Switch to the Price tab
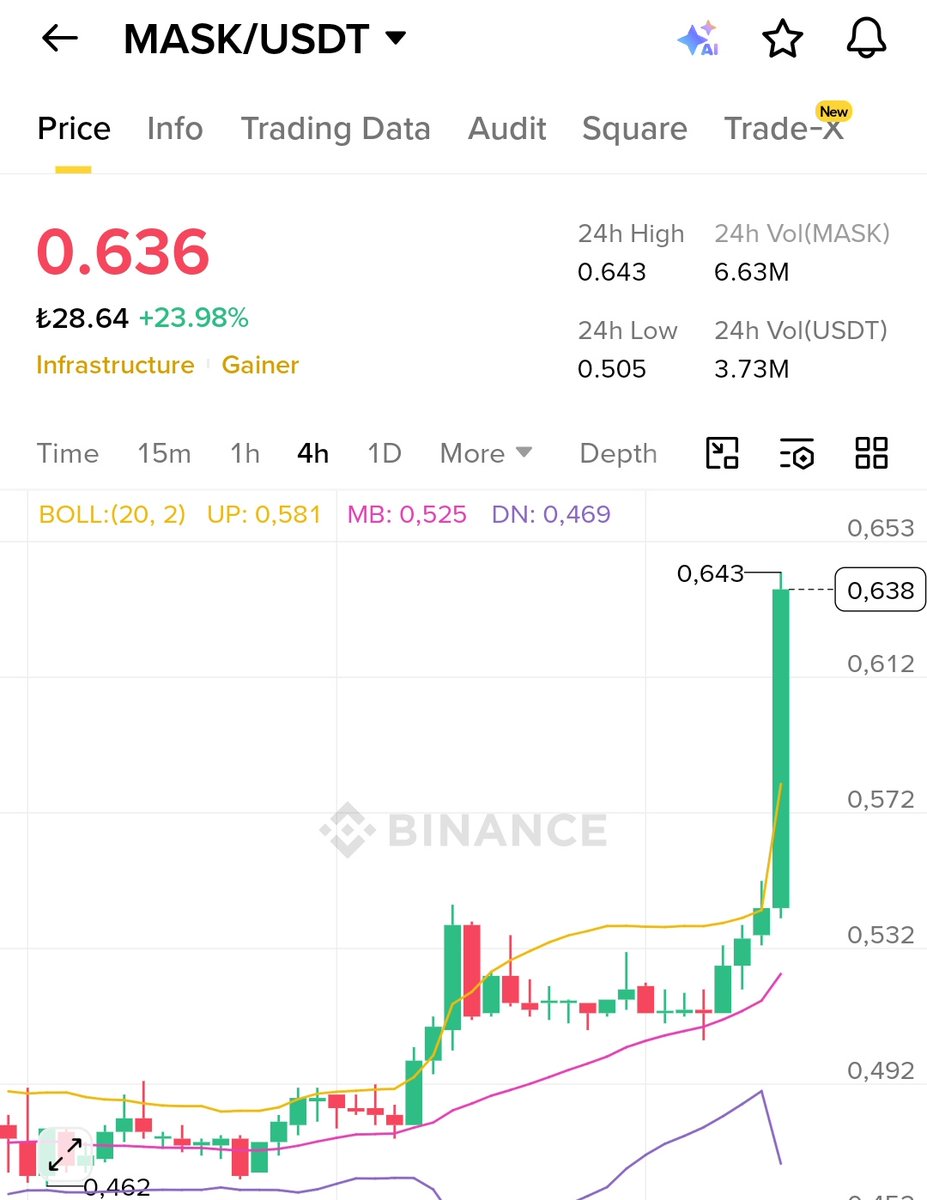 pyautogui.click(x=74, y=129)
